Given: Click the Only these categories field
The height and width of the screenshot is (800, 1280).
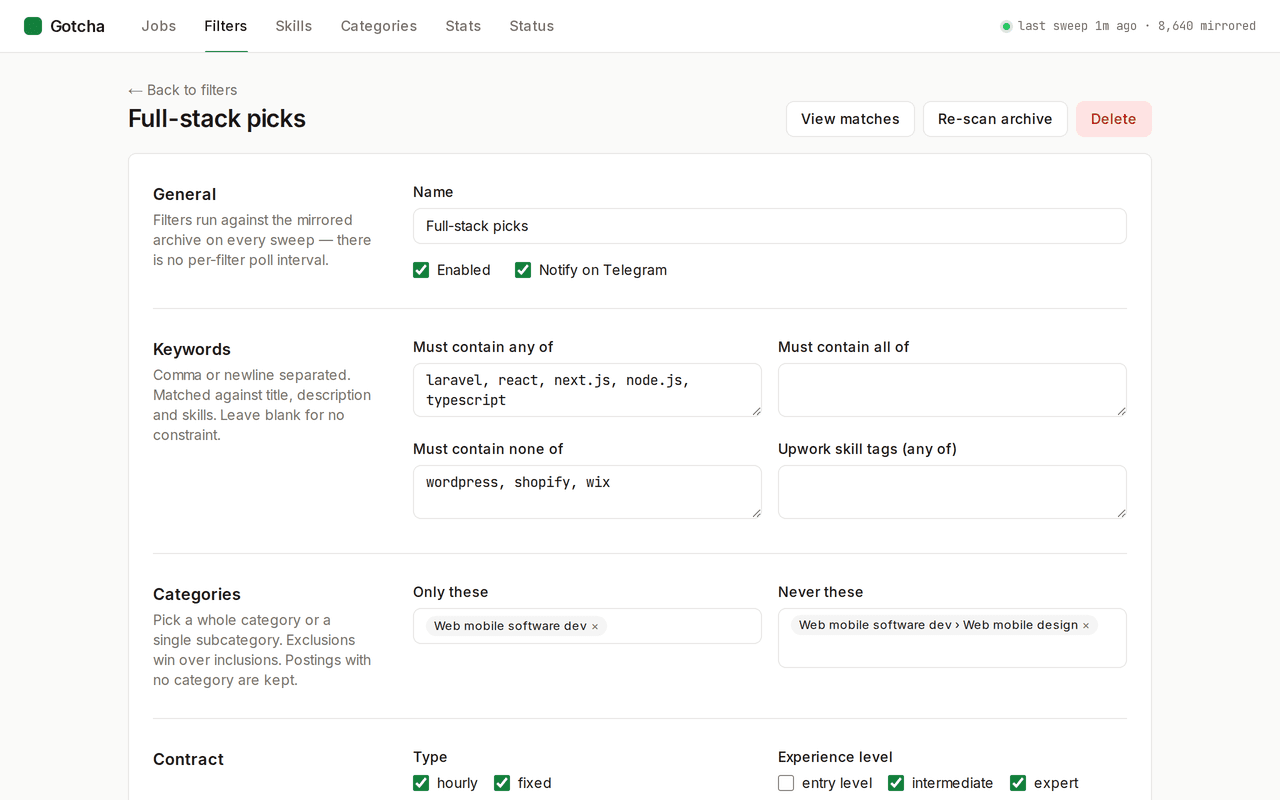Looking at the screenshot, I should point(587,626).
